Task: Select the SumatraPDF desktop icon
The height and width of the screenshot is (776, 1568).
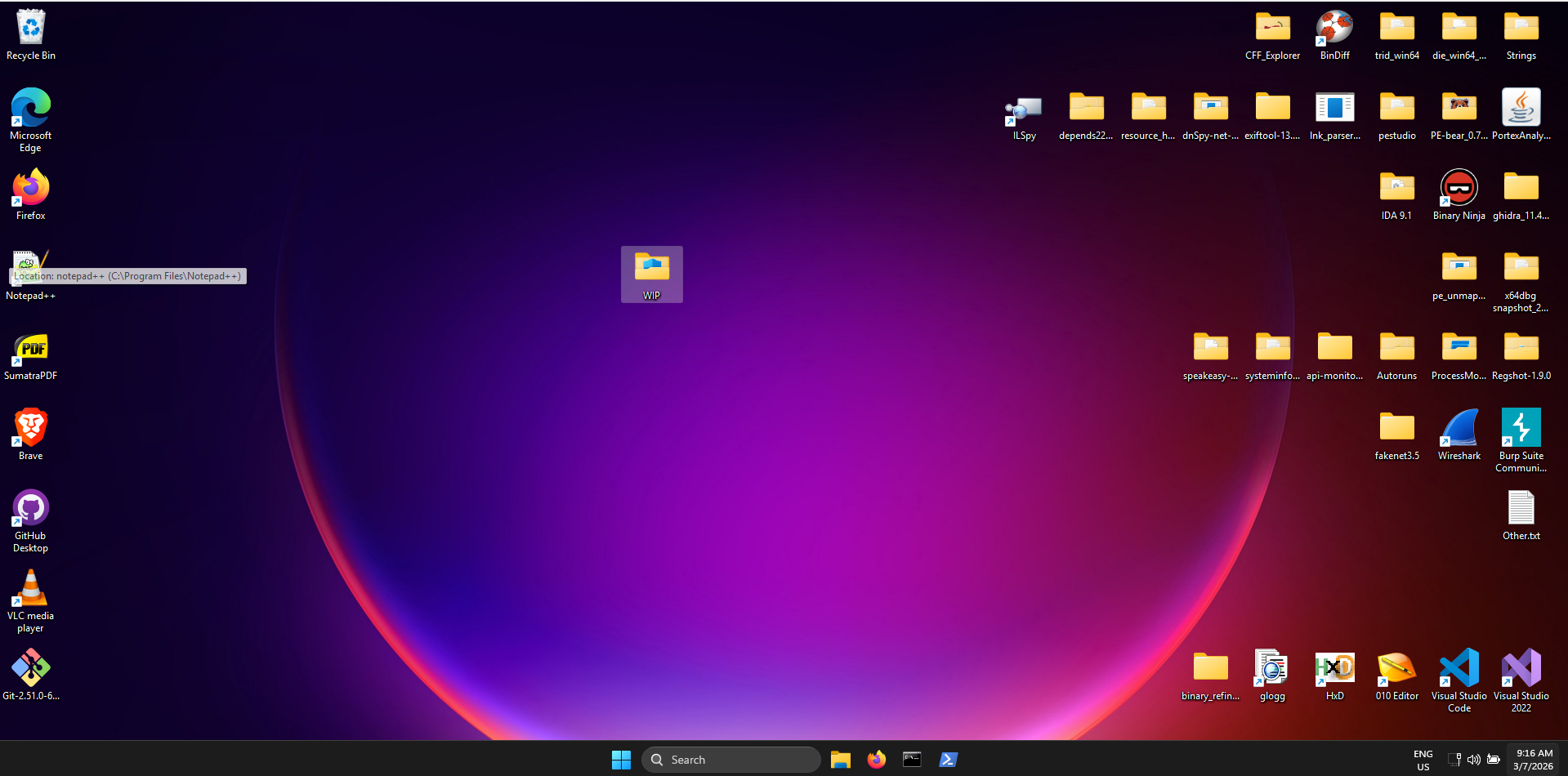Action: point(31,350)
